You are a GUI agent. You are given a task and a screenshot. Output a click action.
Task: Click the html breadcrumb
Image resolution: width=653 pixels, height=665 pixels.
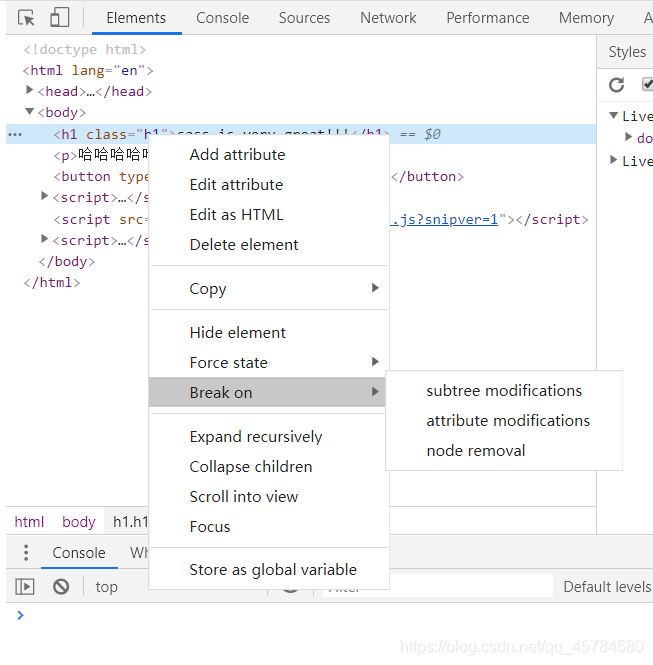pos(29,522)
